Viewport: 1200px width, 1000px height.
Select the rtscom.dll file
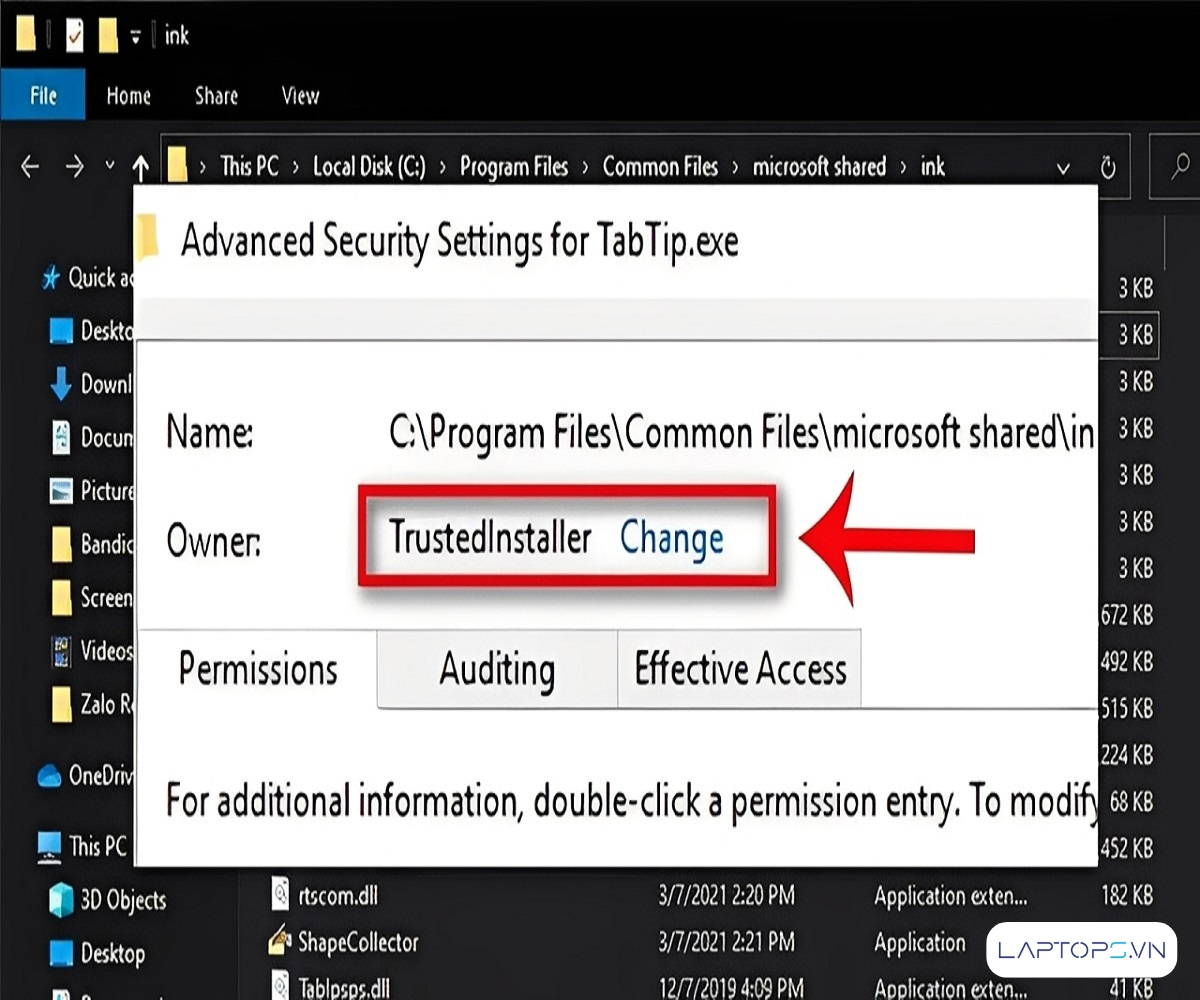[x=337, y=895]
